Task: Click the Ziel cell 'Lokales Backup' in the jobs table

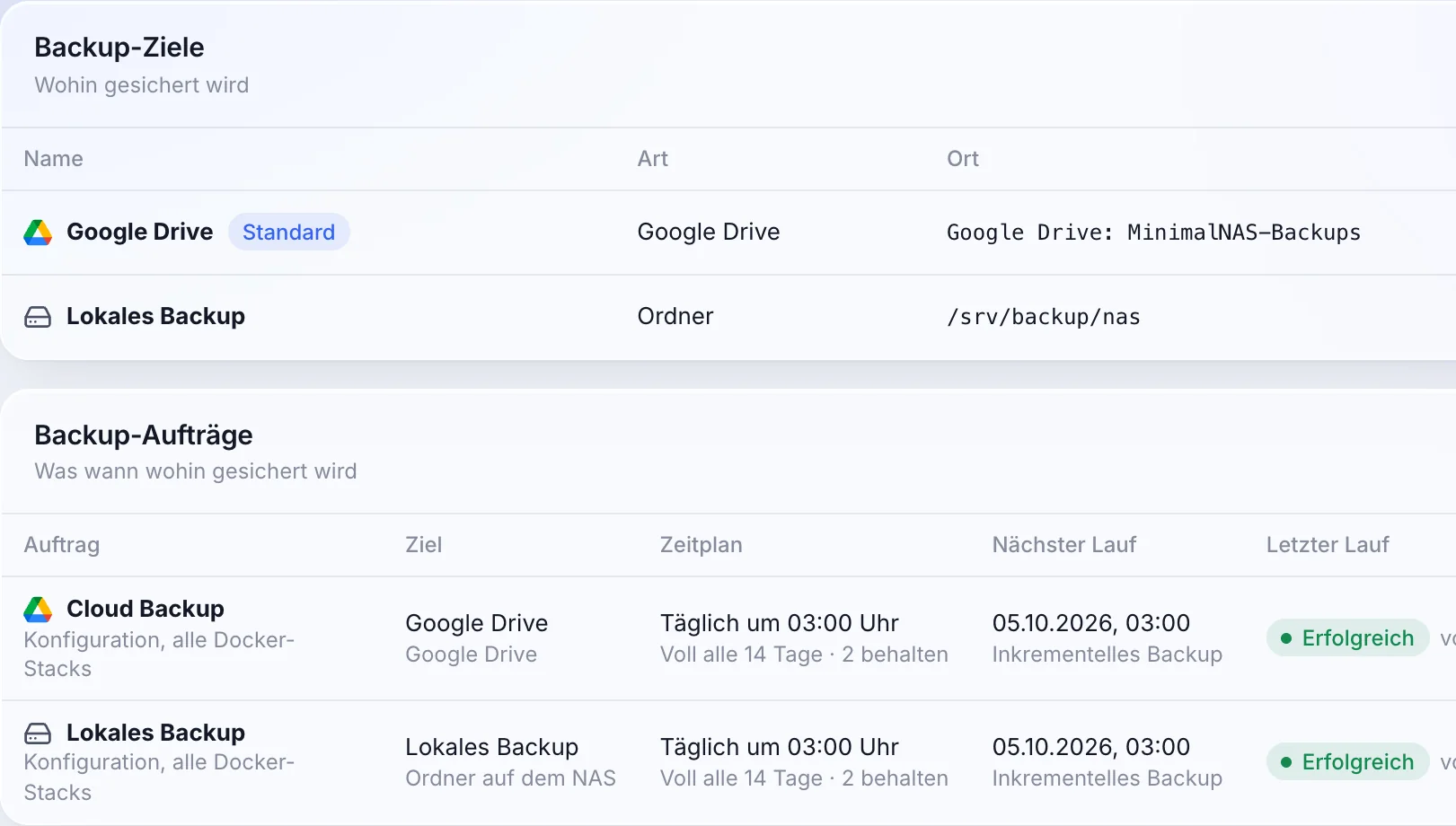Action: click(492, 747)
